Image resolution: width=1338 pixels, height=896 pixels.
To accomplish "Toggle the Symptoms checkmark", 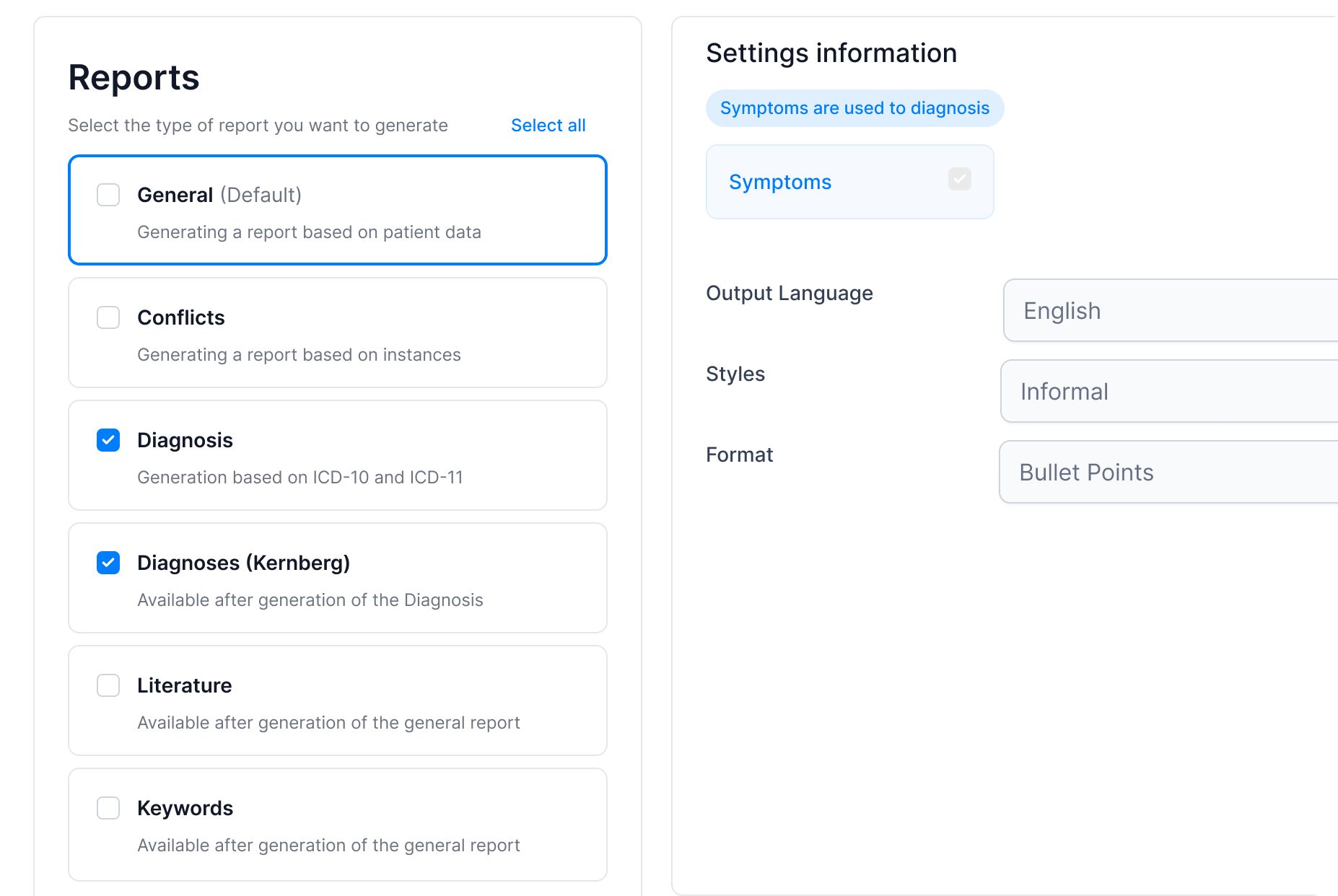I will (960, 179).
